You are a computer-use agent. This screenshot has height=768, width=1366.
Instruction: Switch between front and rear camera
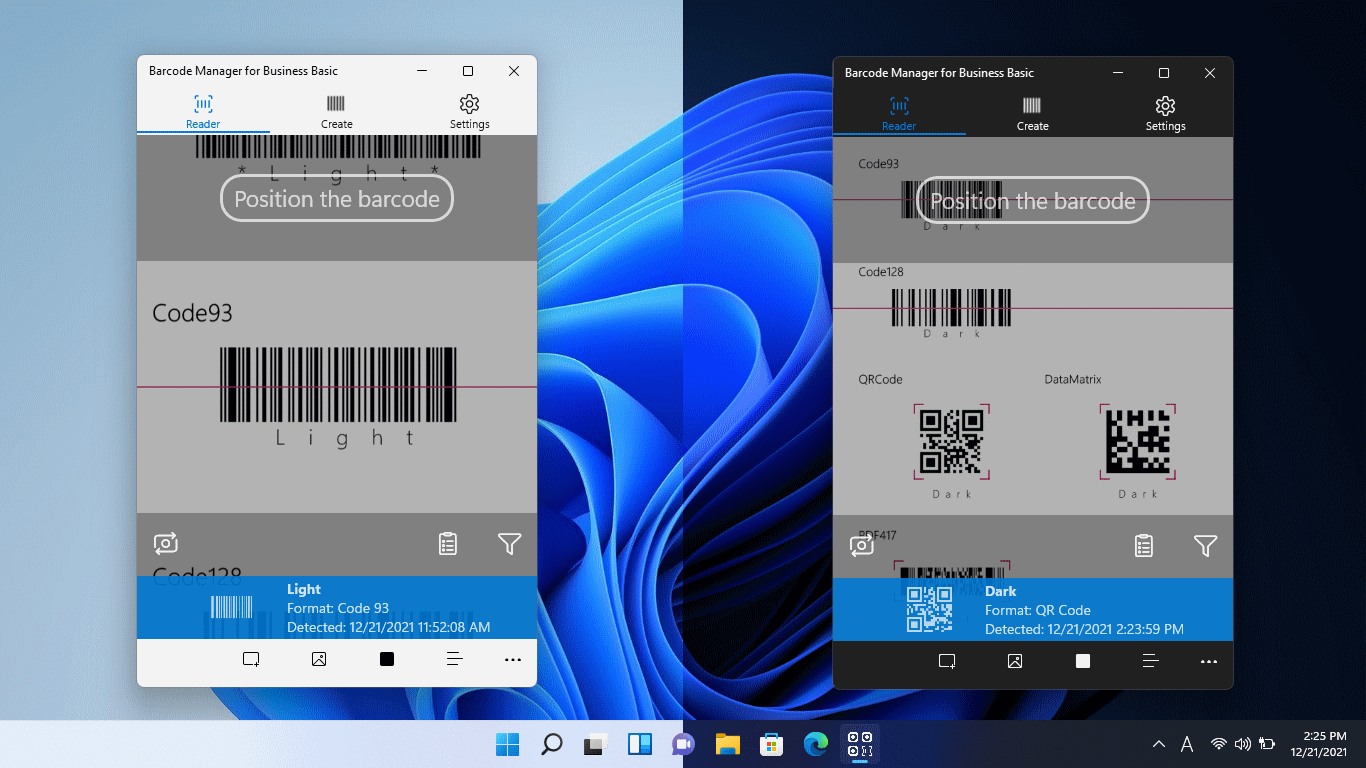tap(165, 544)
